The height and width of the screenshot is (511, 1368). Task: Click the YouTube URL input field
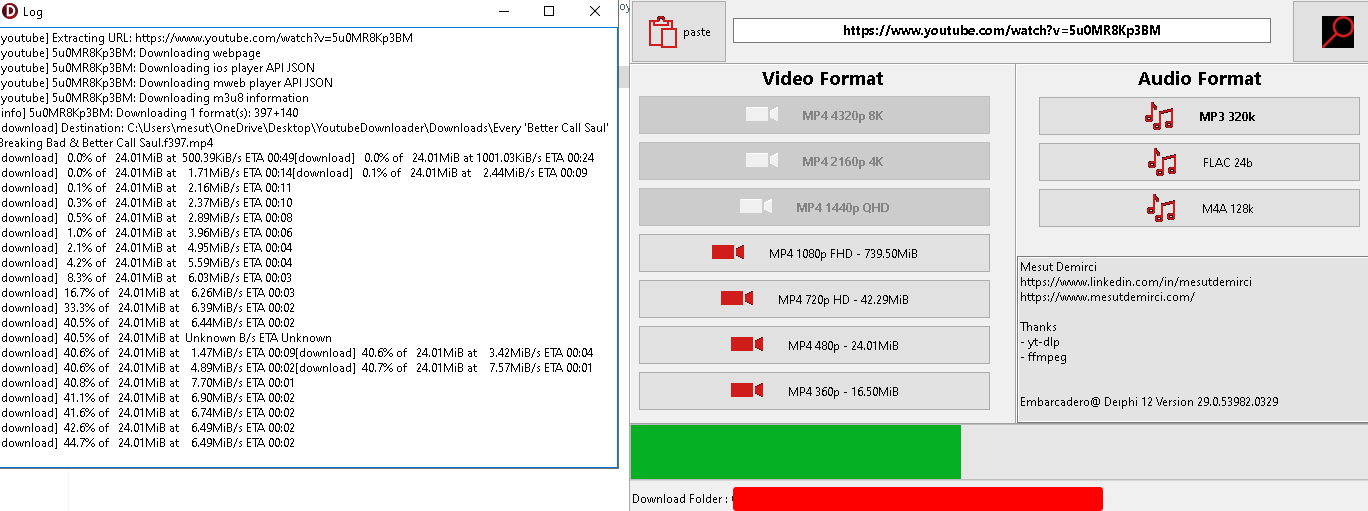pyautogui.click(x=1001, y=31)
